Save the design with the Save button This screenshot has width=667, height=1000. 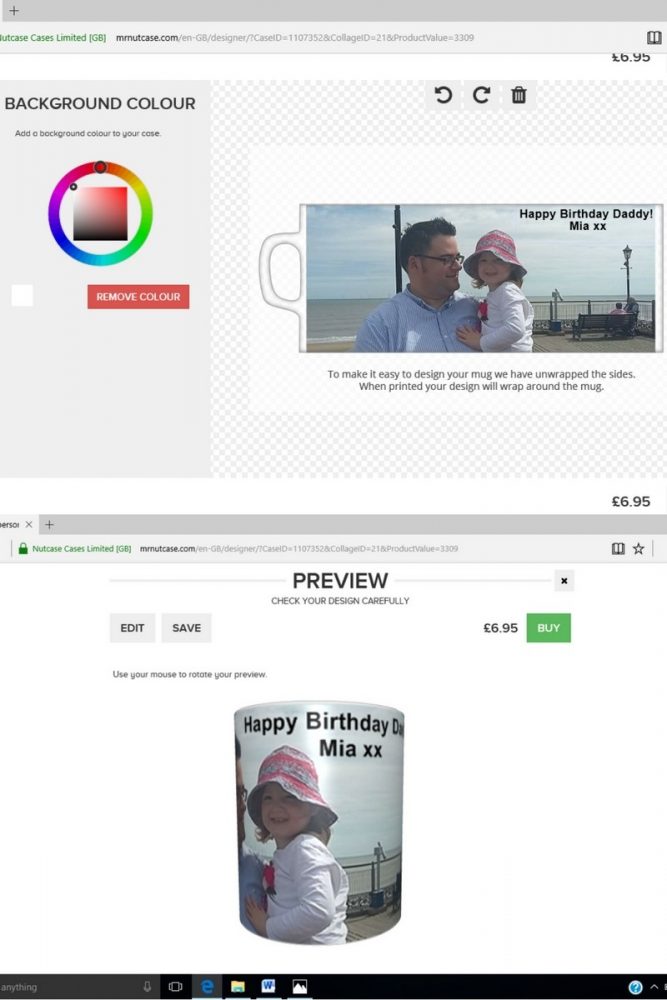pyautogui.click(x=186, y=628)
